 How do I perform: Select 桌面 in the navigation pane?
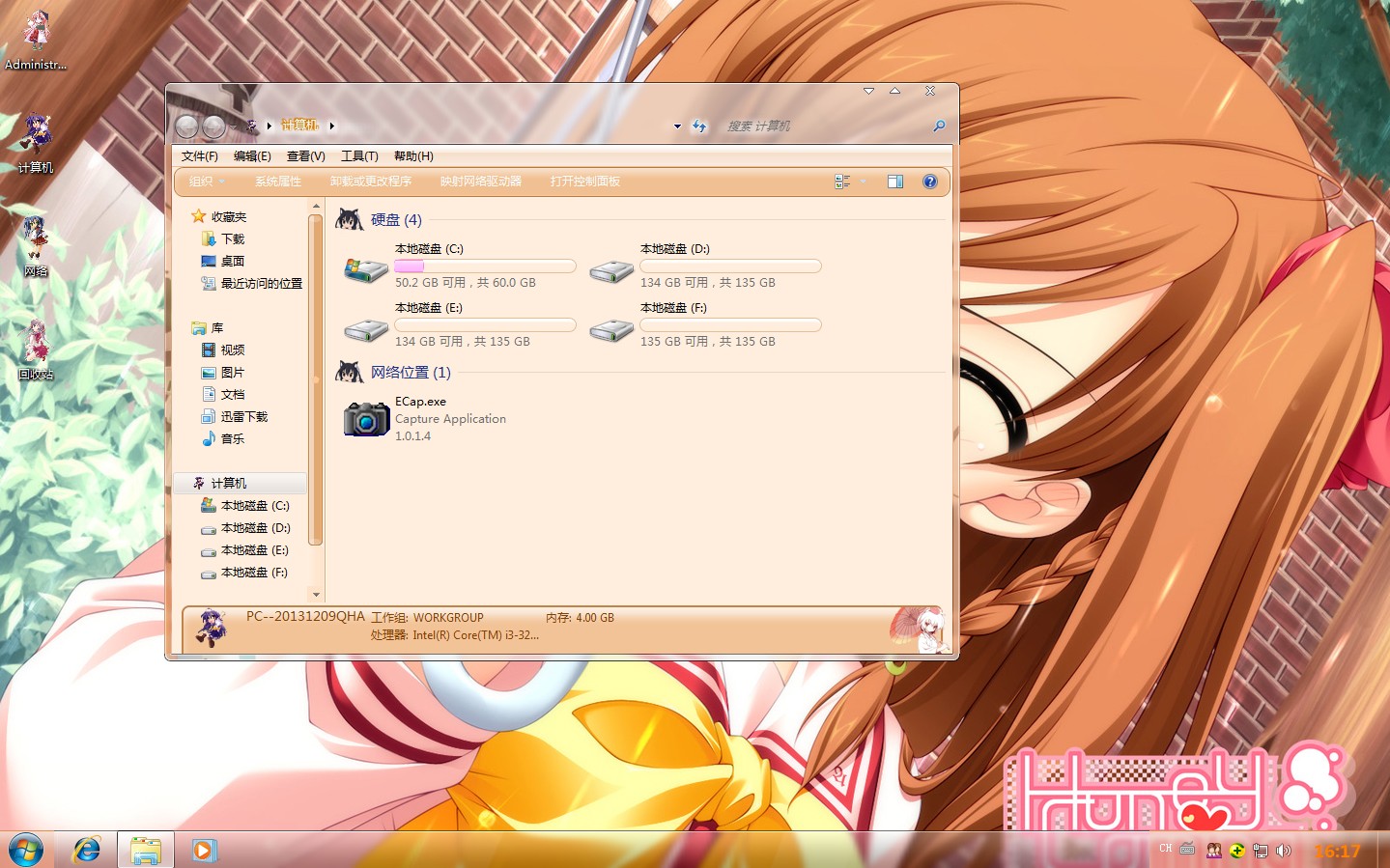point(233,262)
